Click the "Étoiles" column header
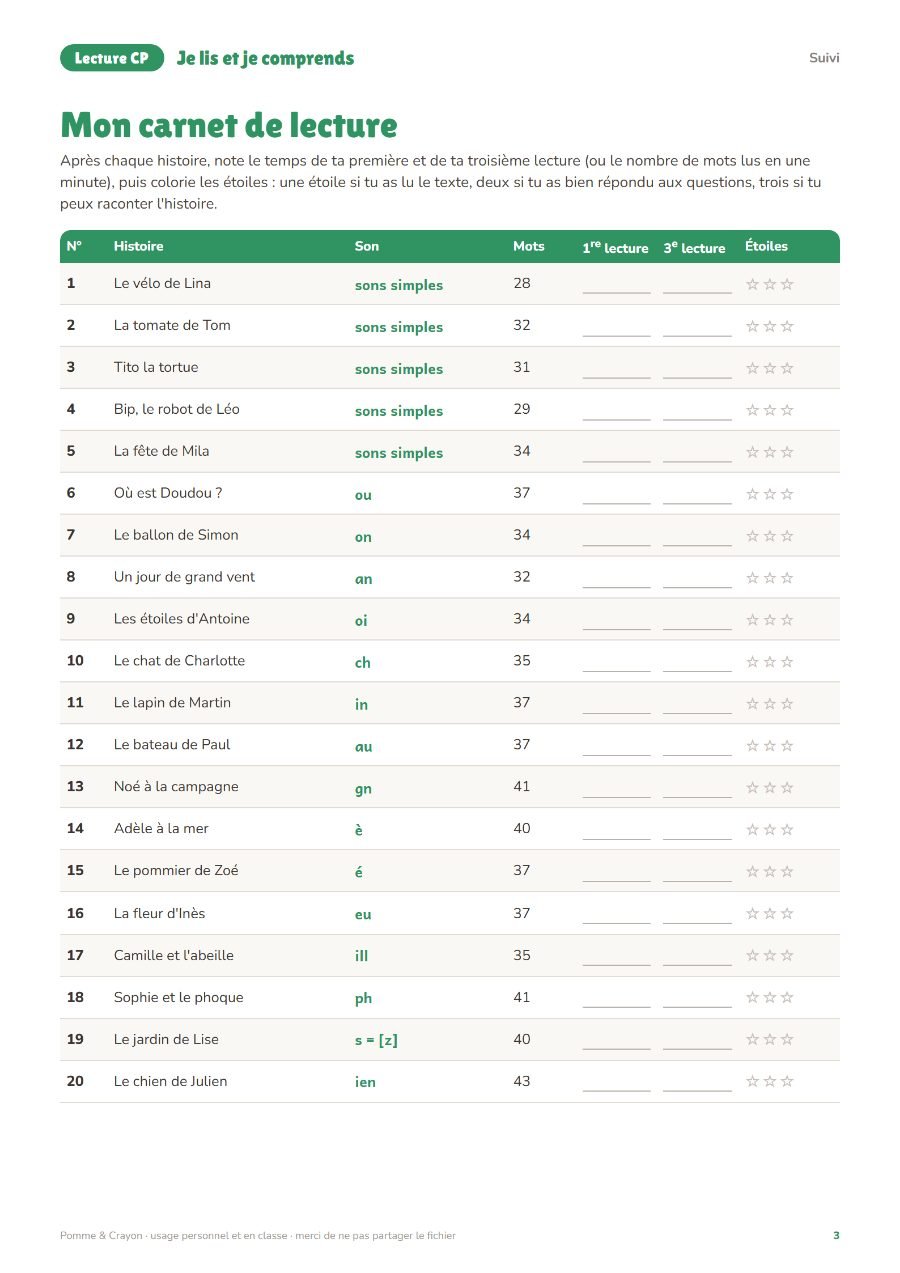The height and width of the screenshot is (1273, 900). tap(766, 246)
